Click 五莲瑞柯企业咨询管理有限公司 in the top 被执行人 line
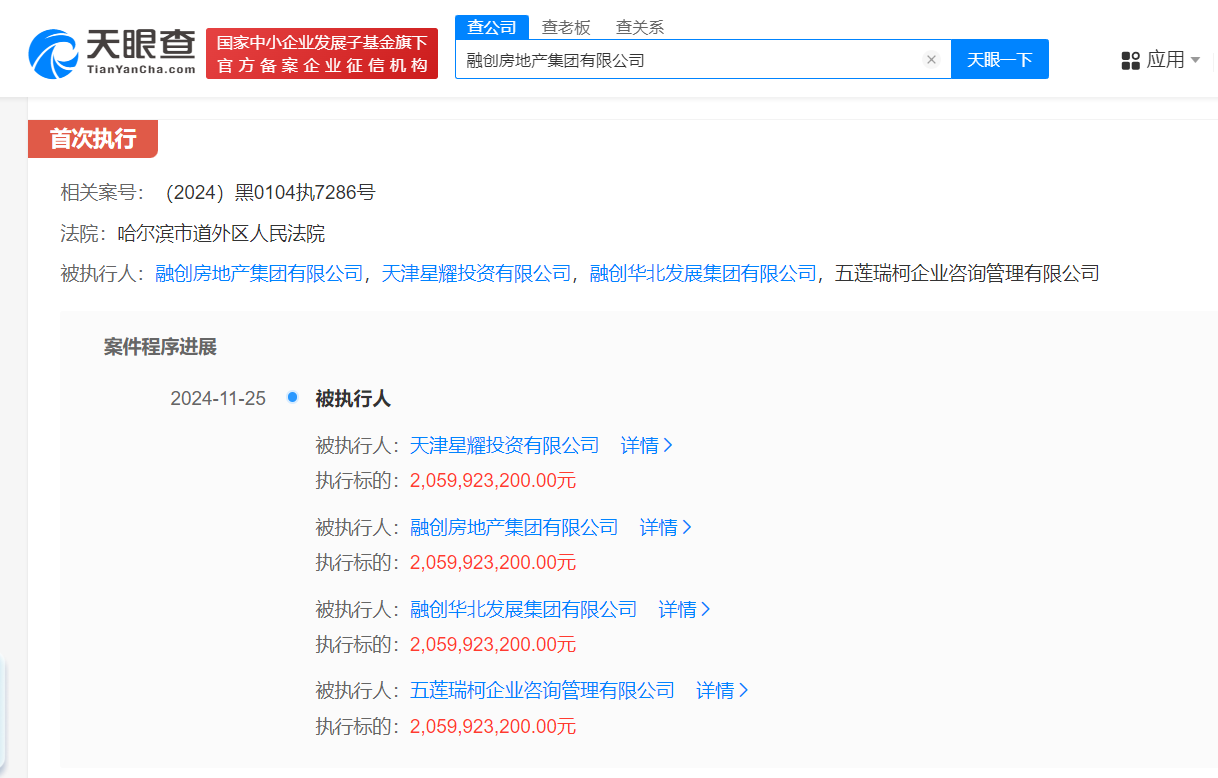1218x778 pixels. tap(968, 273)
